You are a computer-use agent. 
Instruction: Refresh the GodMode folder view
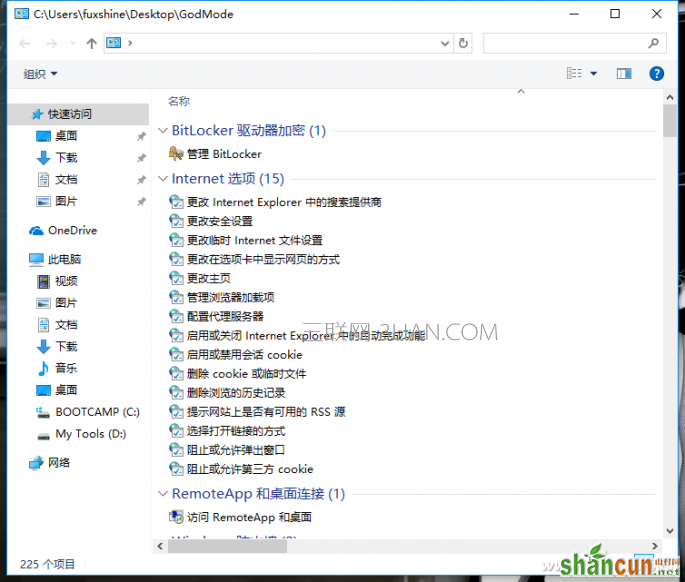pos(463,43)
